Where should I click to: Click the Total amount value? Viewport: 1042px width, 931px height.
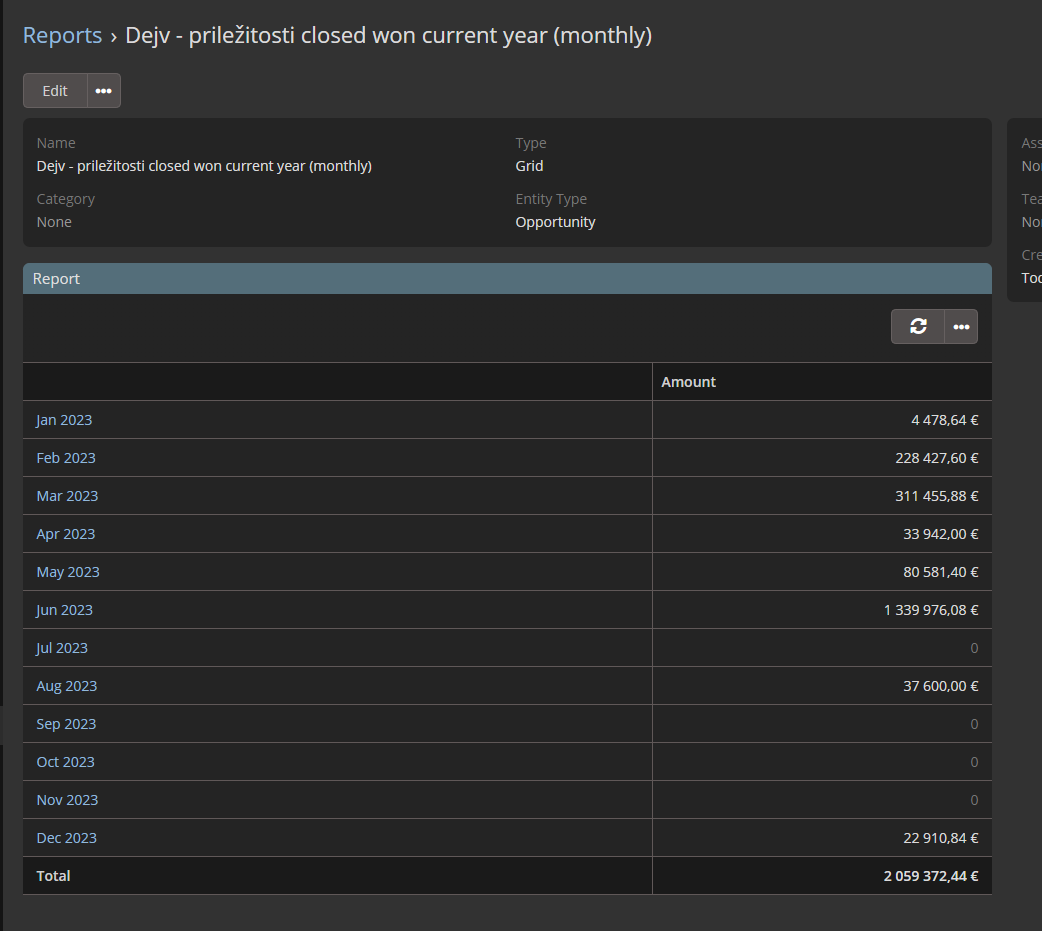click(x=930, y=876)
